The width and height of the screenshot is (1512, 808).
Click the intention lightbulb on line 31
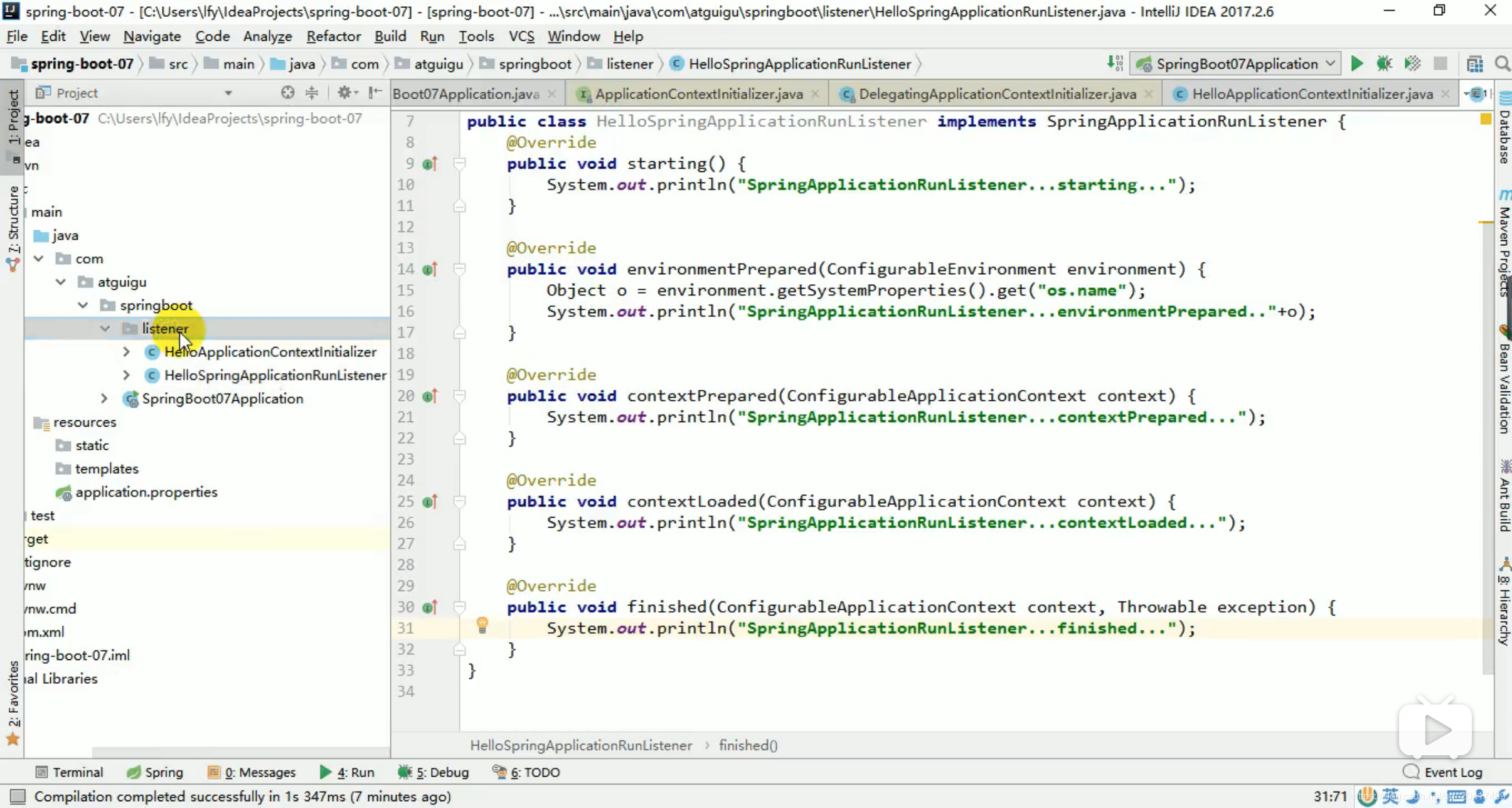482,625
